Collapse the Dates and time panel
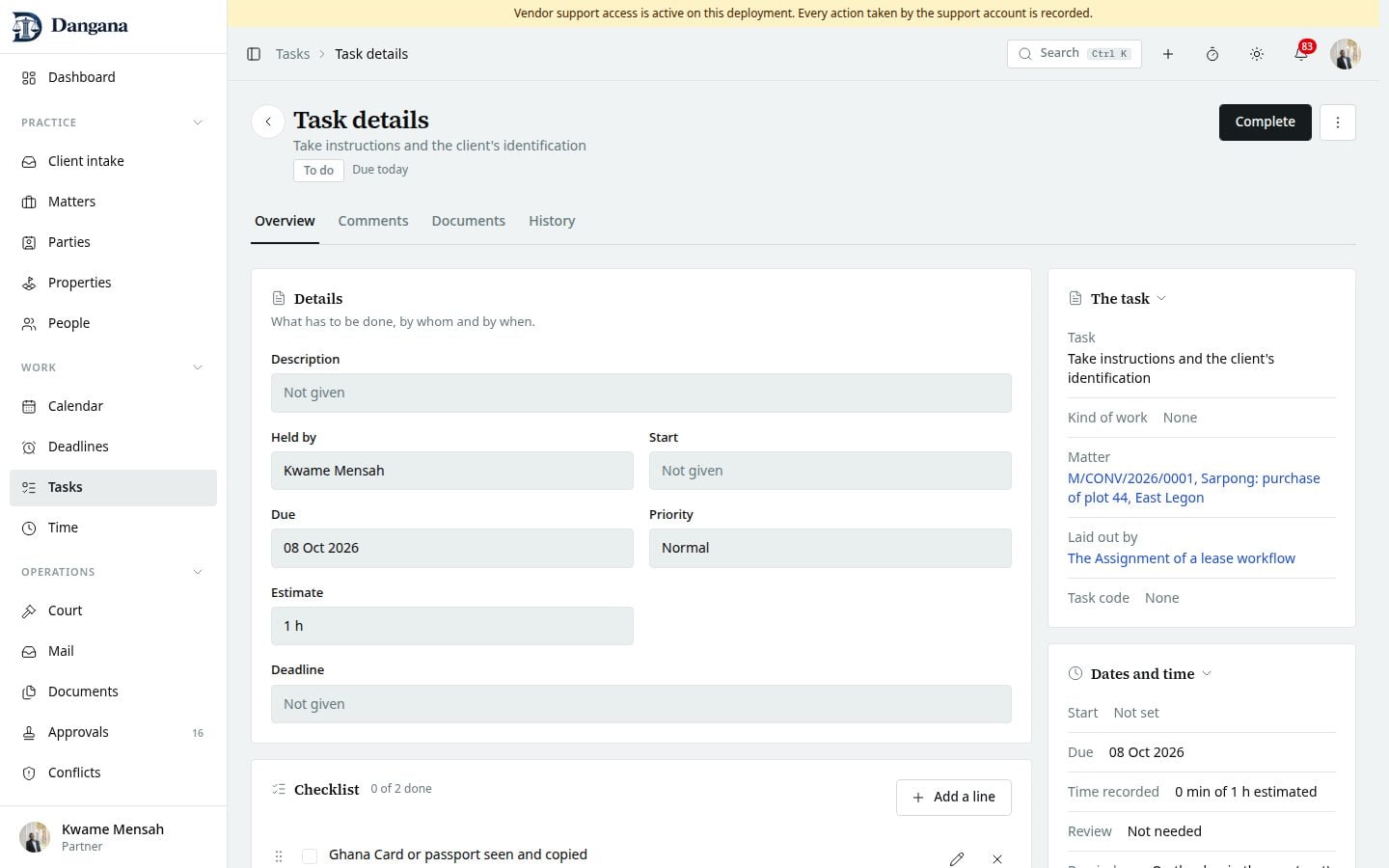 [x=1207, y=673]
